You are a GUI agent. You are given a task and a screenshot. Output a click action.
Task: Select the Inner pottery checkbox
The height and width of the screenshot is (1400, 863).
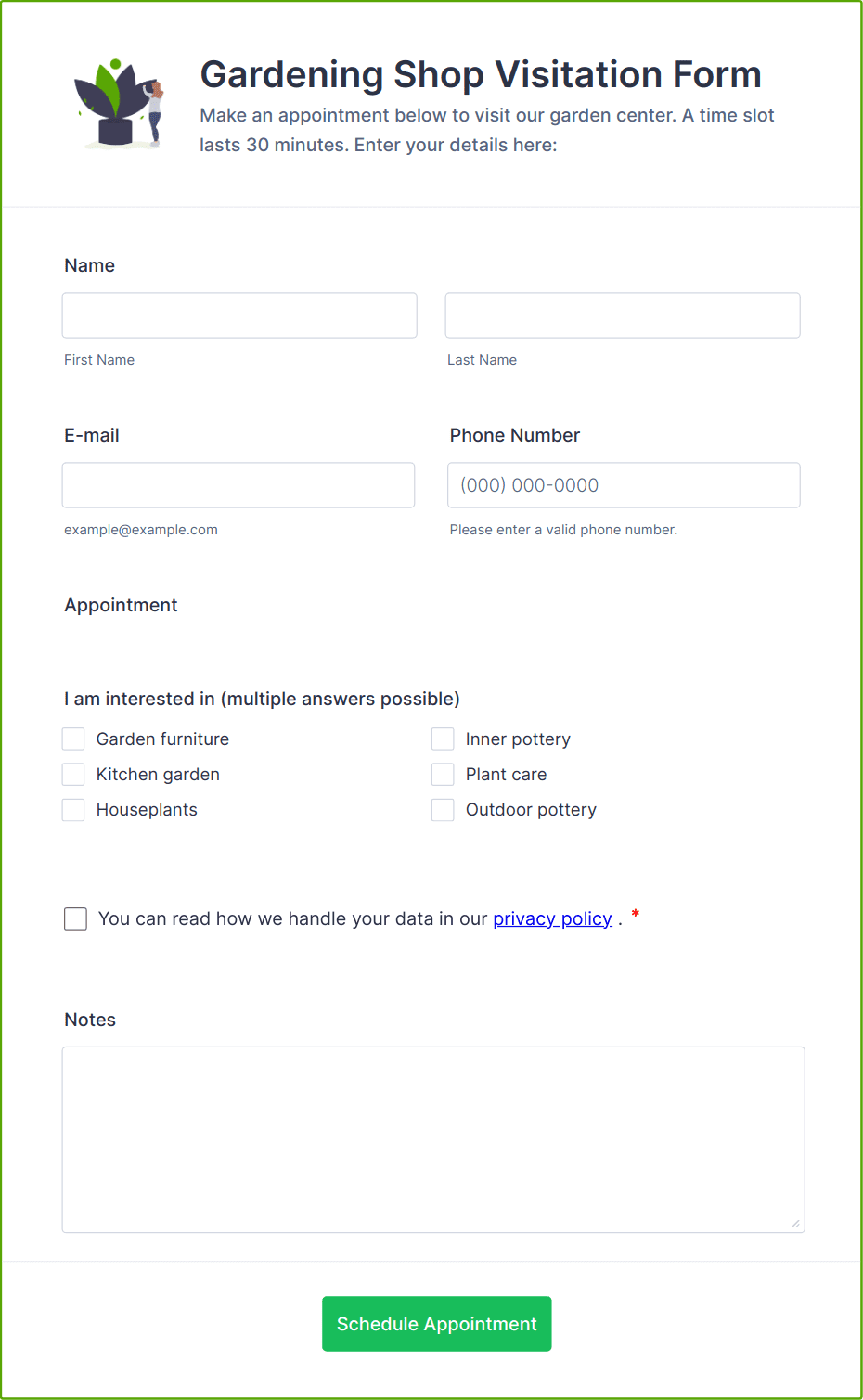443,739
